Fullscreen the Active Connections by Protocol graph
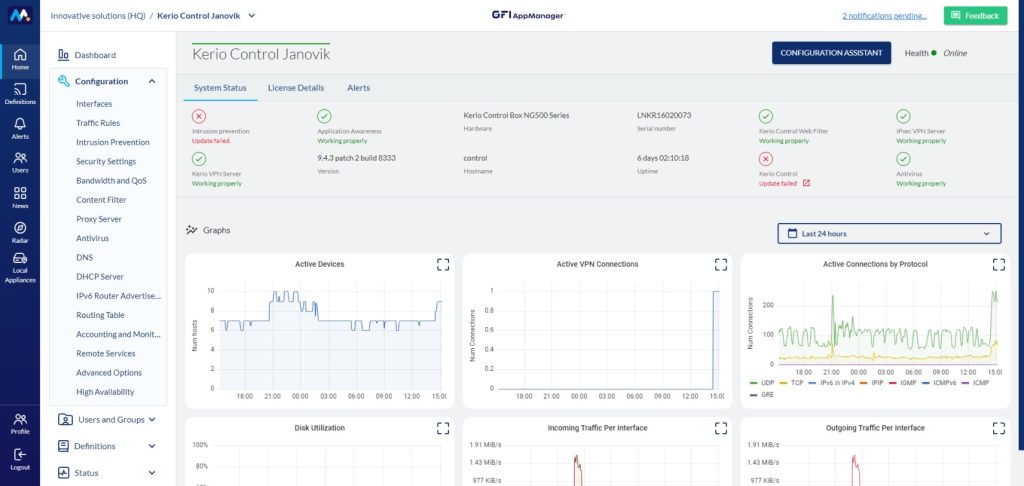Image resolution: width=1024 pixels, height=486 pixels. [x=997, y=264]
